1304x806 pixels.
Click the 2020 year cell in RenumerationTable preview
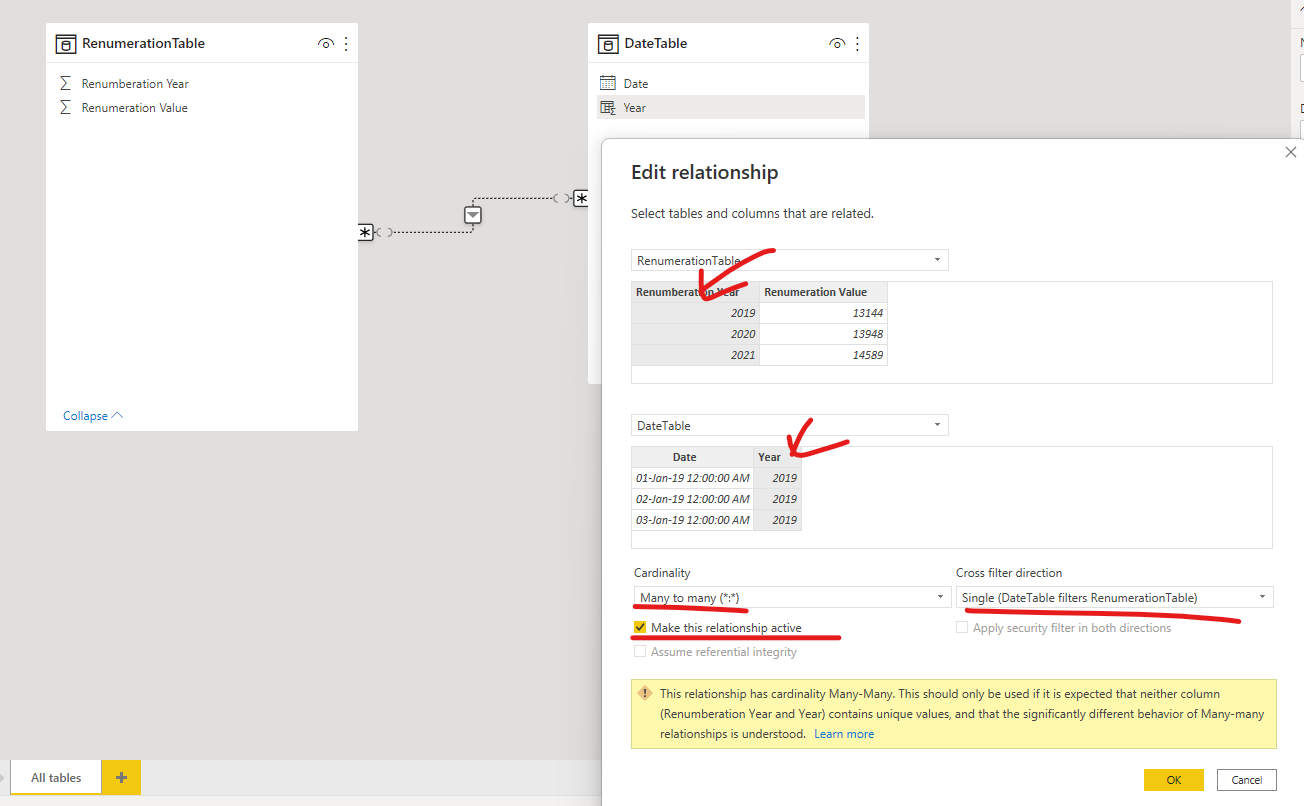[696, 334]
